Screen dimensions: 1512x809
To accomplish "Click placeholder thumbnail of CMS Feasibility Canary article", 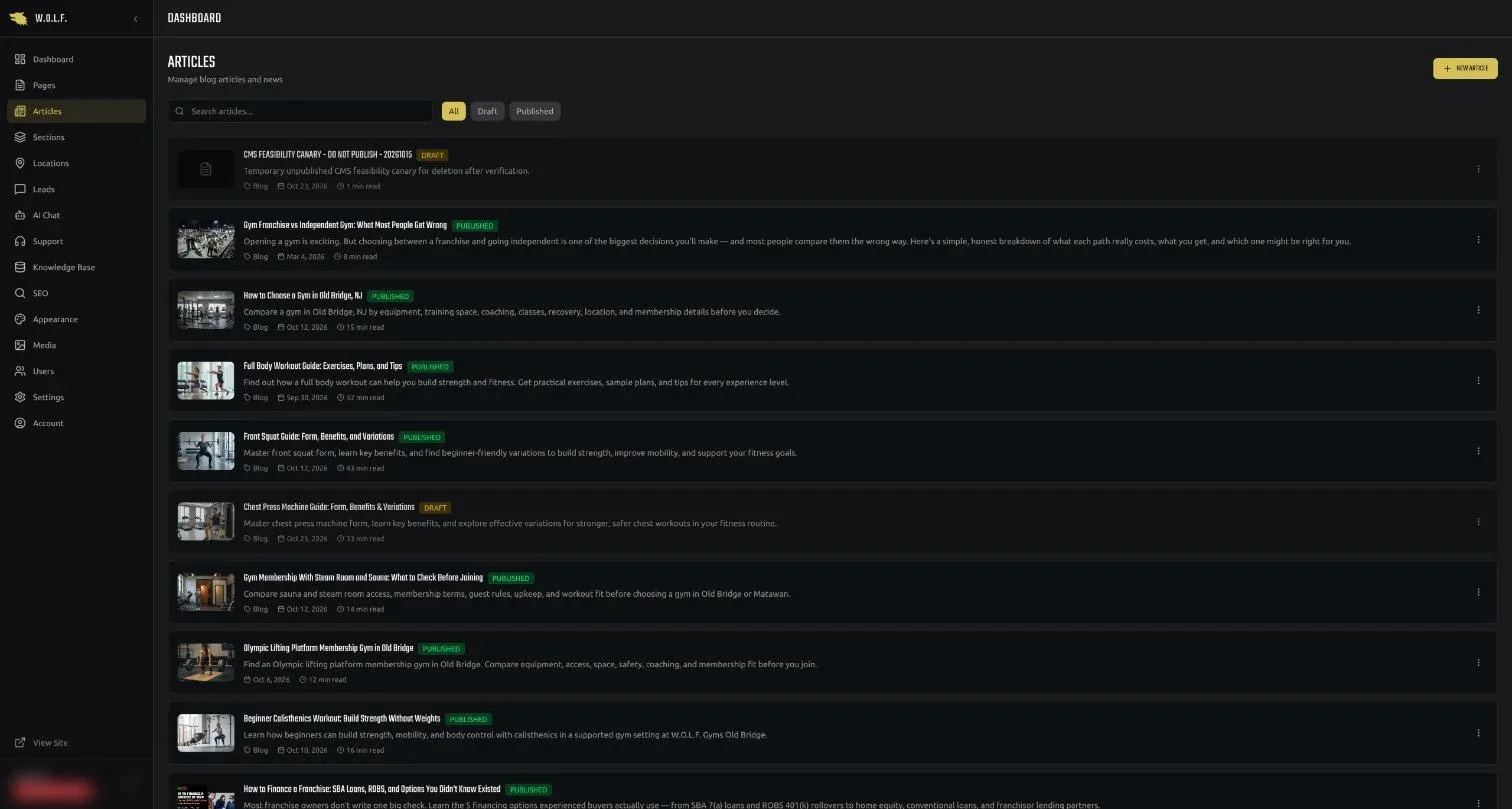I will pyautogui.click(x=206, y=169).
